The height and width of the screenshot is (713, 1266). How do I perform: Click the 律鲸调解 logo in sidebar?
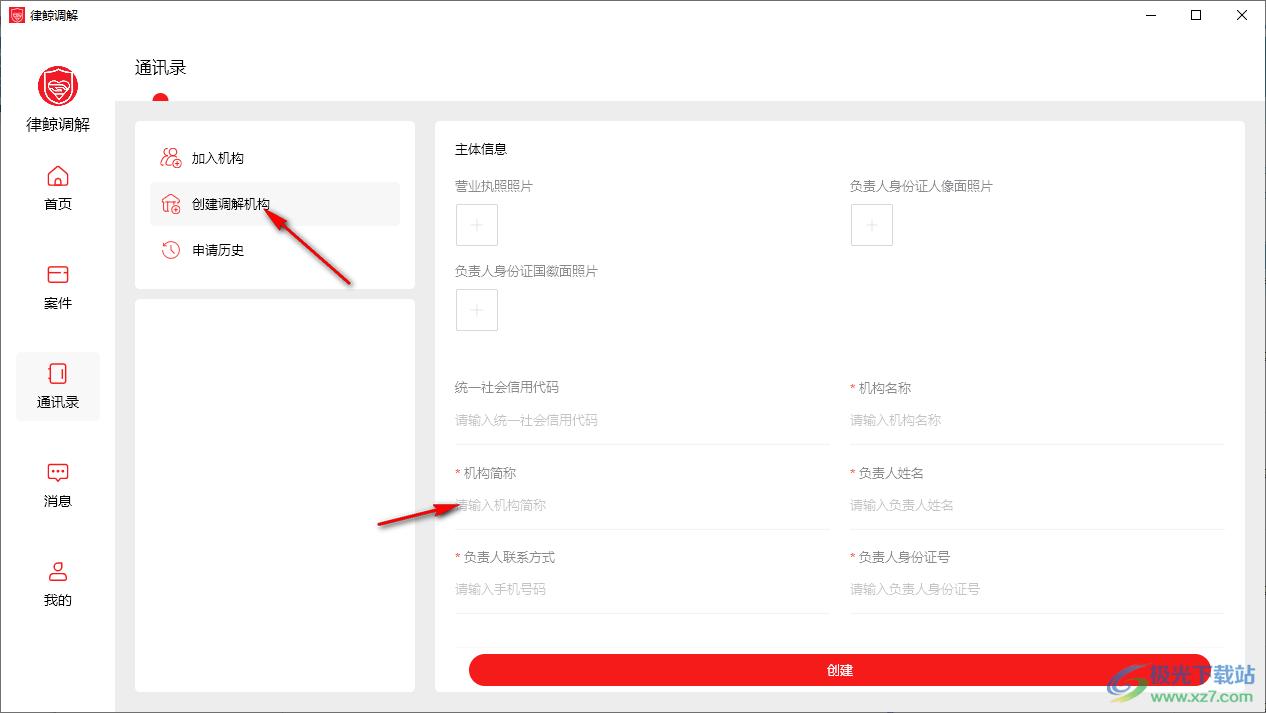pos(58,87)
